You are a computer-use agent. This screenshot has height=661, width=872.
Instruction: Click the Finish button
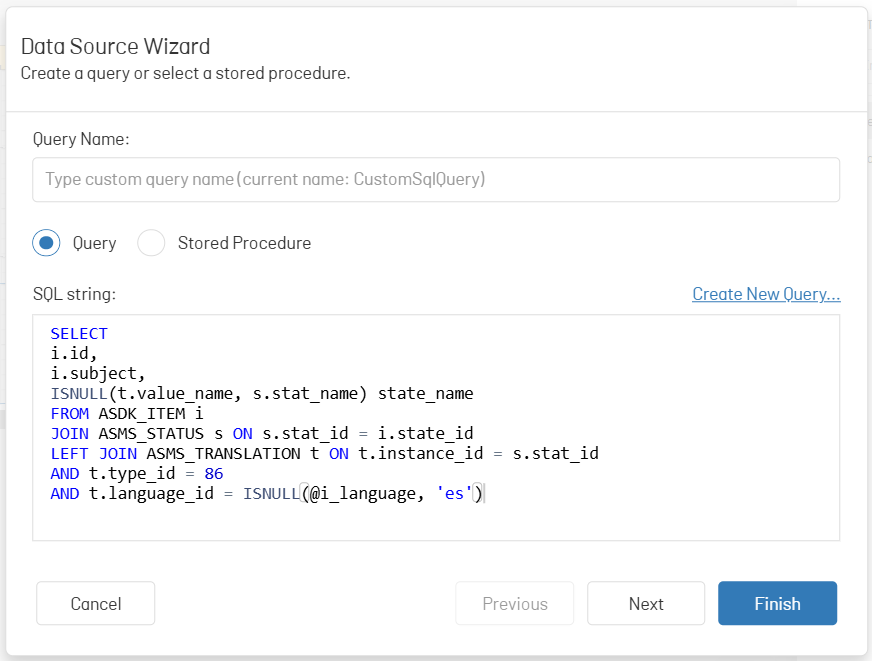click(x=777, y=603)
